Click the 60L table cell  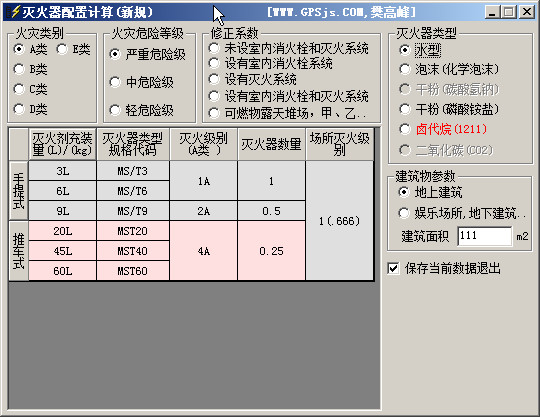(62, 271)
